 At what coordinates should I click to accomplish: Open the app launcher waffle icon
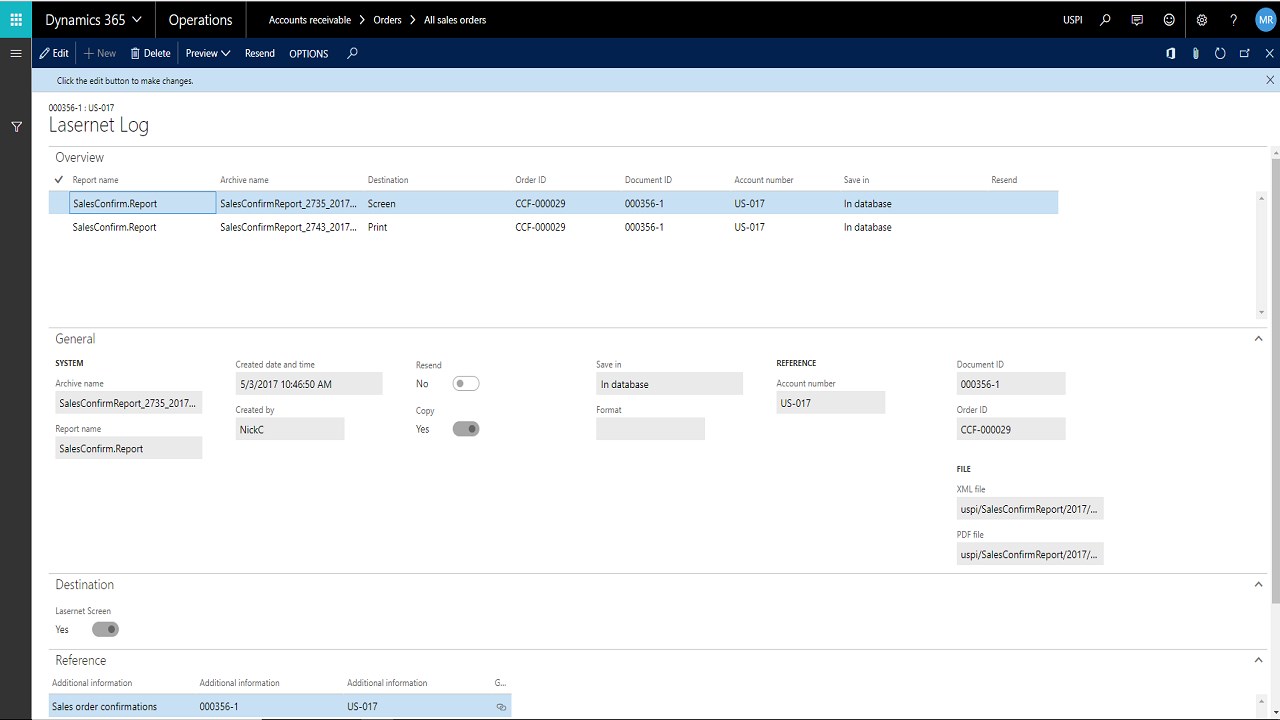(x=16, y=19)
